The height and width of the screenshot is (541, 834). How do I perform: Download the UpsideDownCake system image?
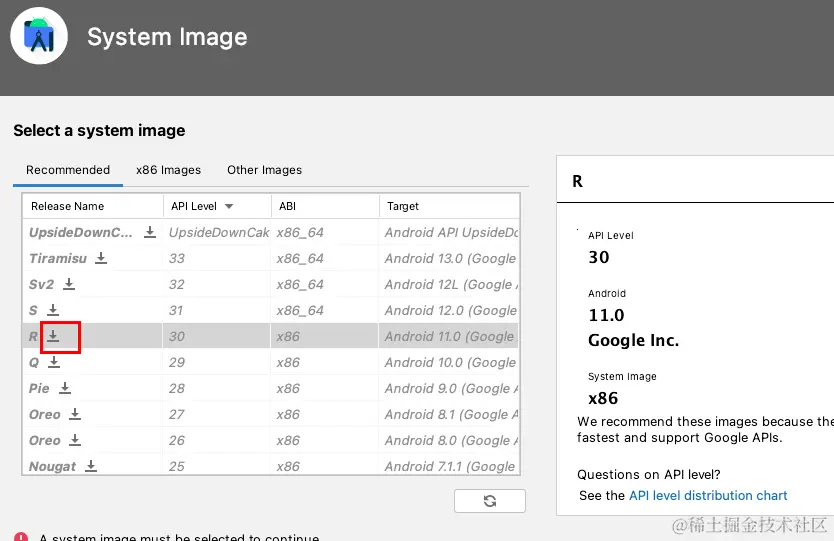tap(150, 232)
